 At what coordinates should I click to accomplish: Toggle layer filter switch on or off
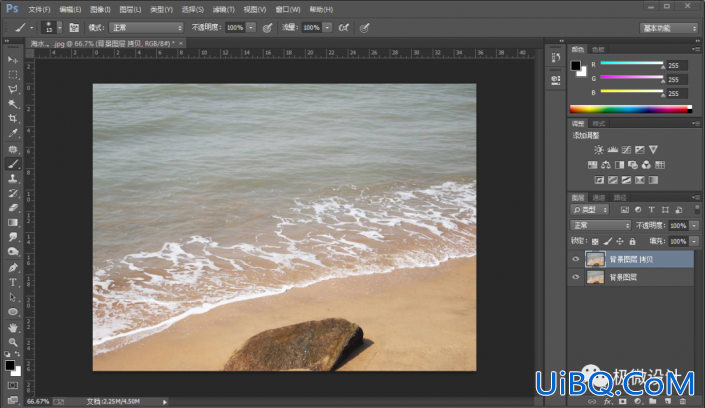(697, 210)
